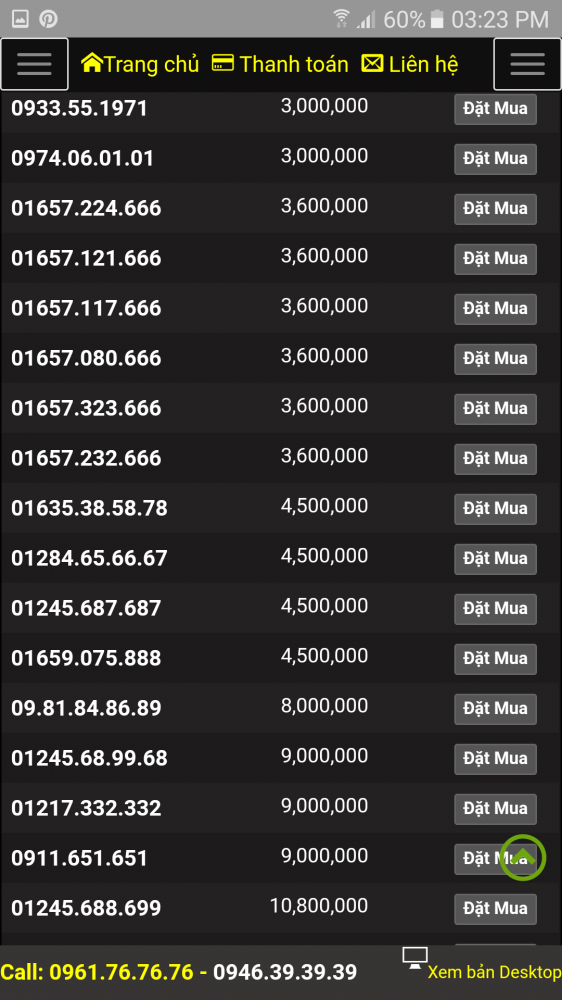
Task: Open the left hamburger menu
Action: tap(34, 64)
